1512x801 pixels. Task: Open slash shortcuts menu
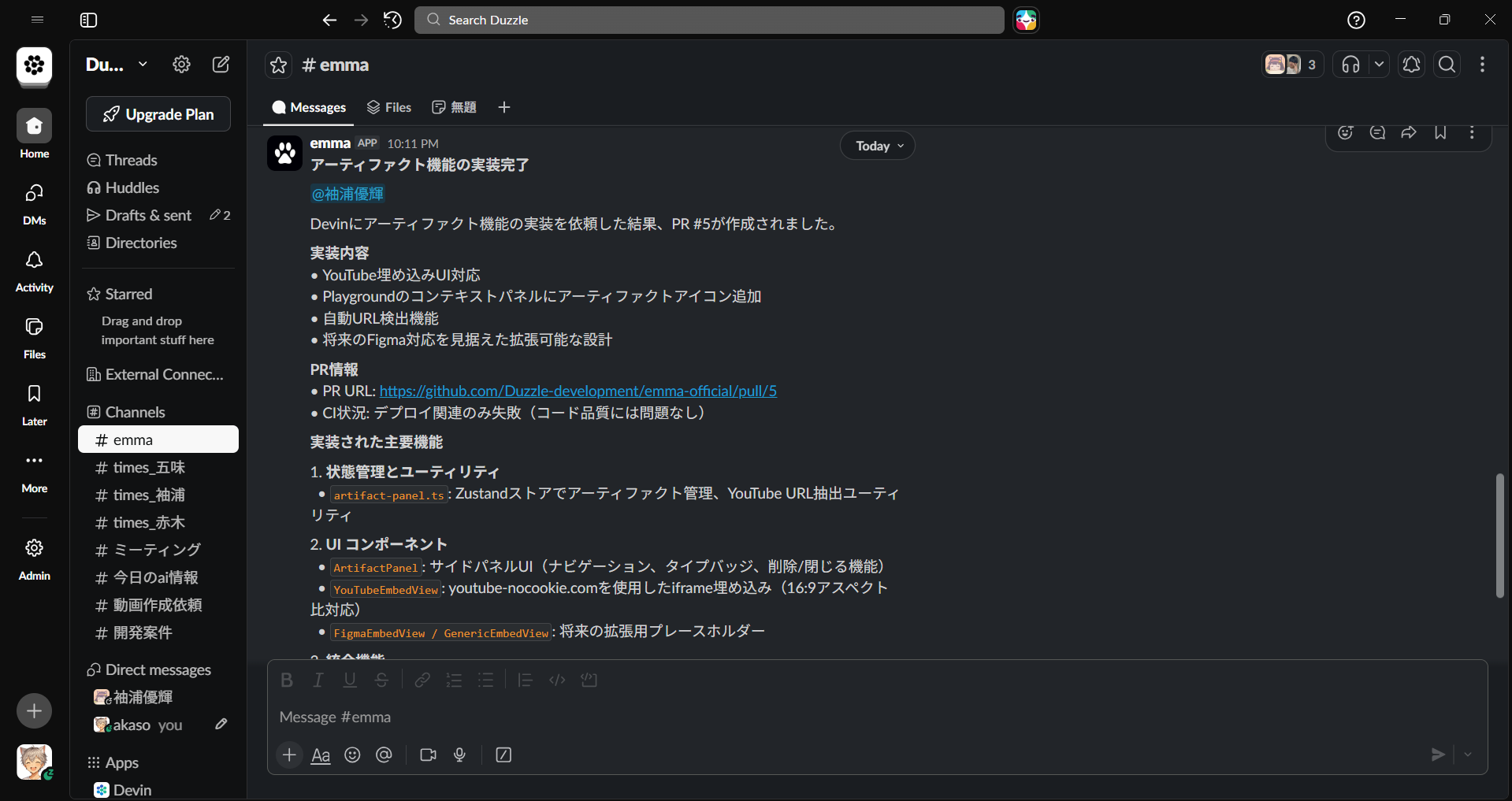click(503, 755)
